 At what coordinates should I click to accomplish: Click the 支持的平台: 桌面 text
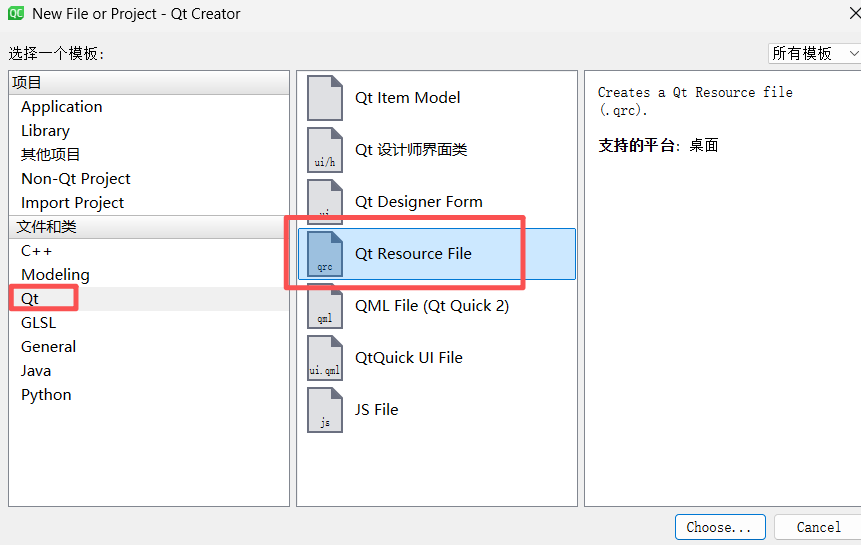tap(658, 145)
